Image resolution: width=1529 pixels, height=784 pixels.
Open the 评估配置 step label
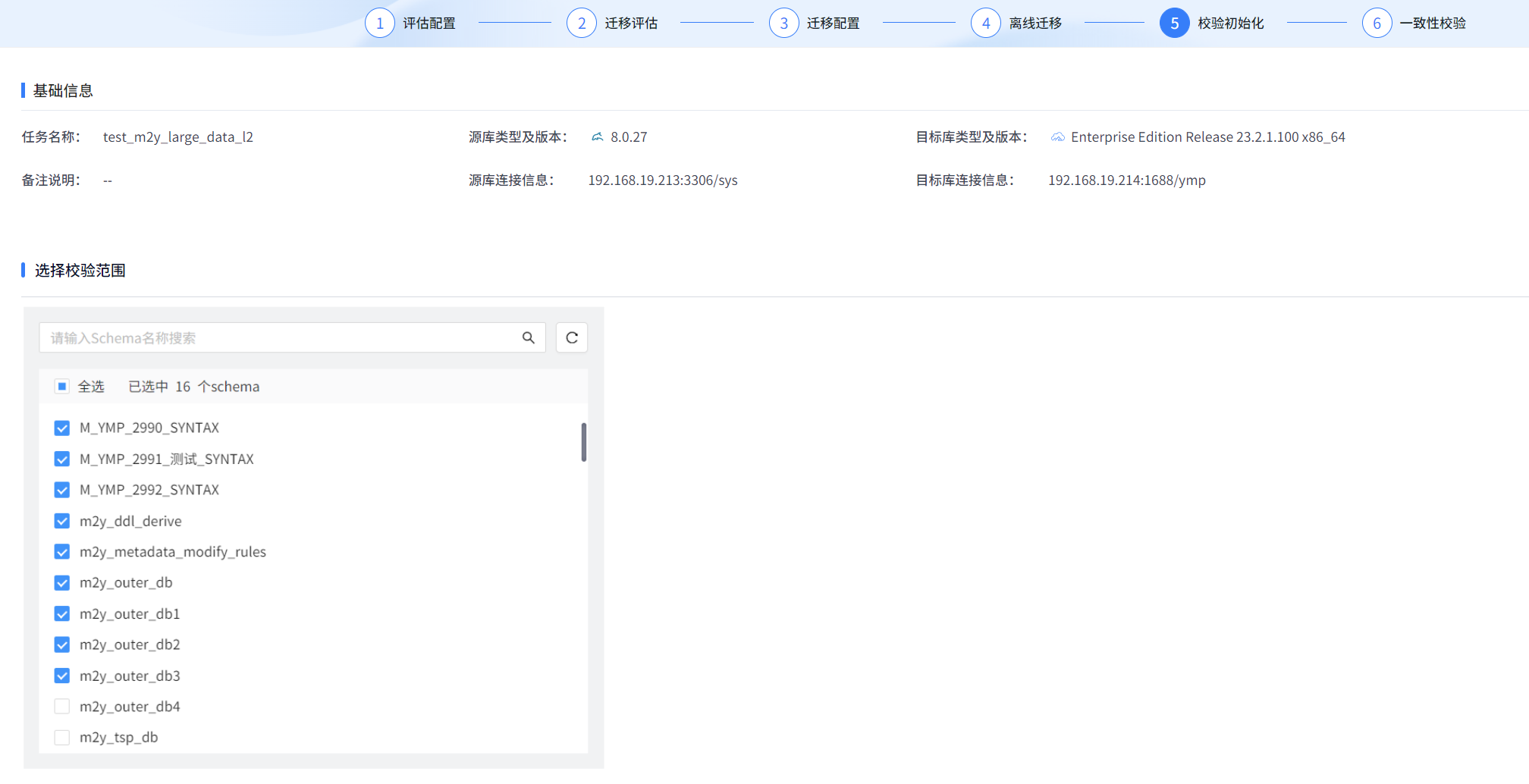click(x=429, y=24)
